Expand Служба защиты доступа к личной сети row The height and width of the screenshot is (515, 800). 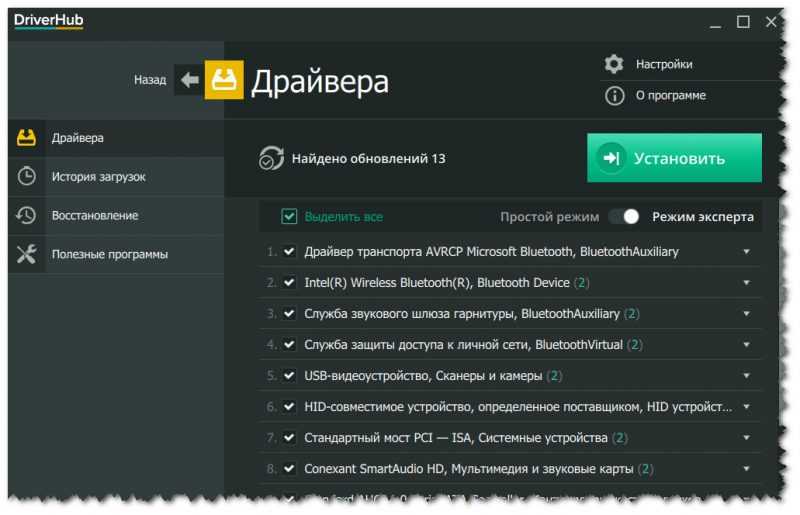746,345
